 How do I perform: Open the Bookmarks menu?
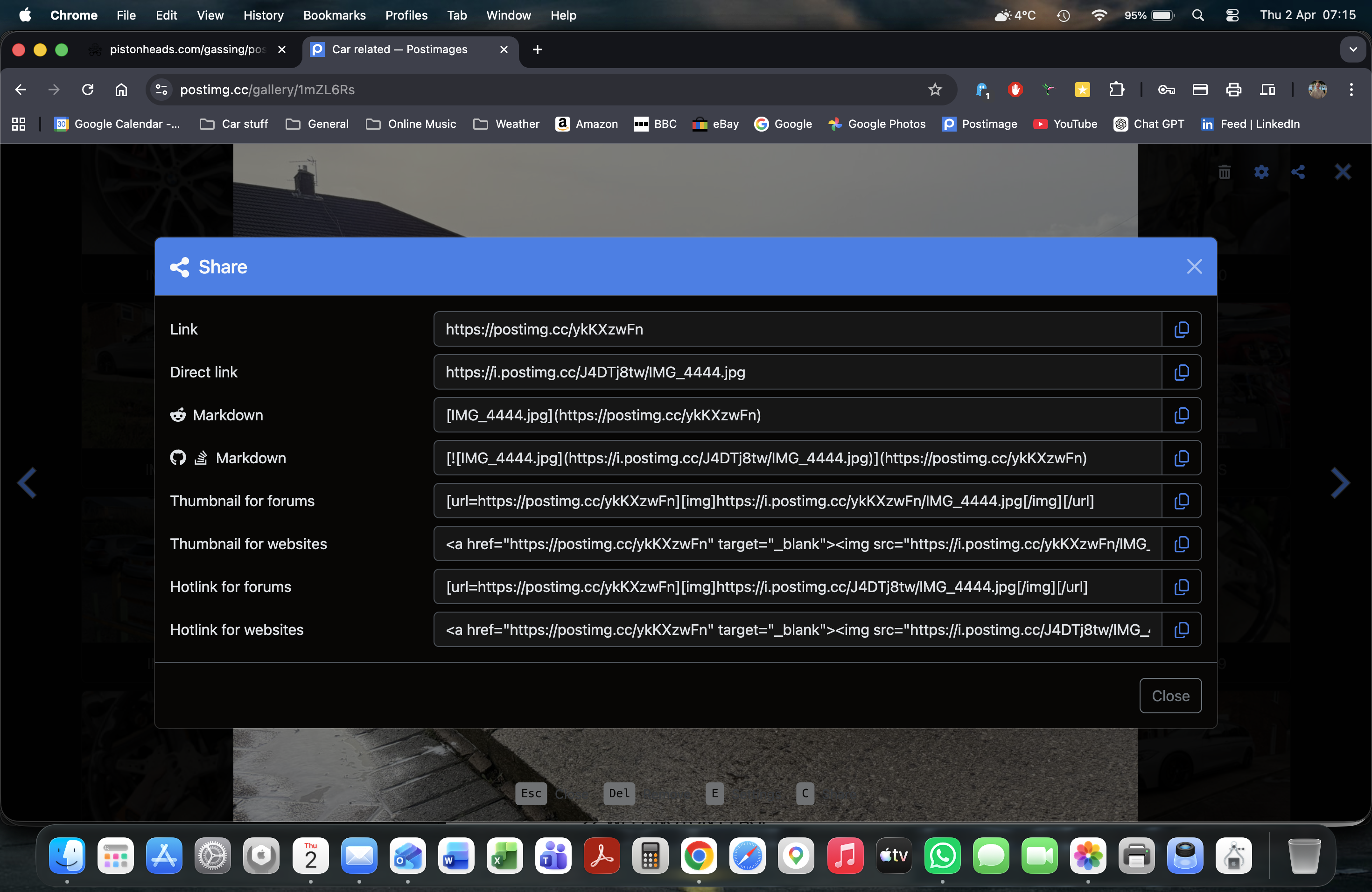click(x=334, y=15)
